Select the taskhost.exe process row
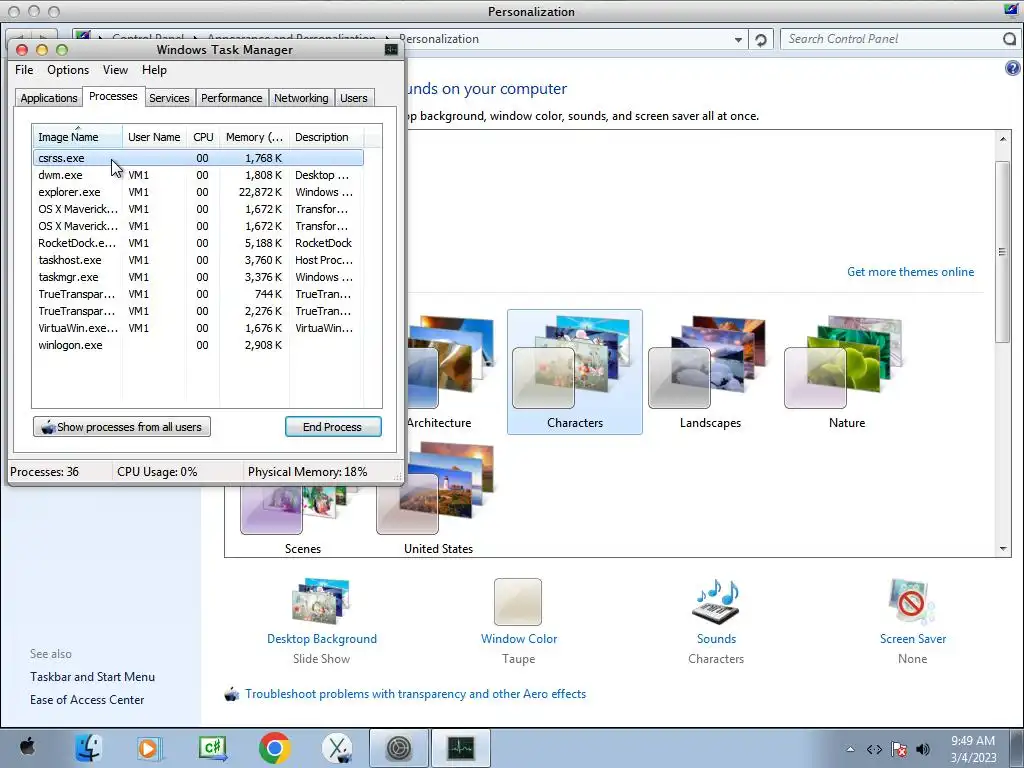The image size is (1024, 768). 198,260
